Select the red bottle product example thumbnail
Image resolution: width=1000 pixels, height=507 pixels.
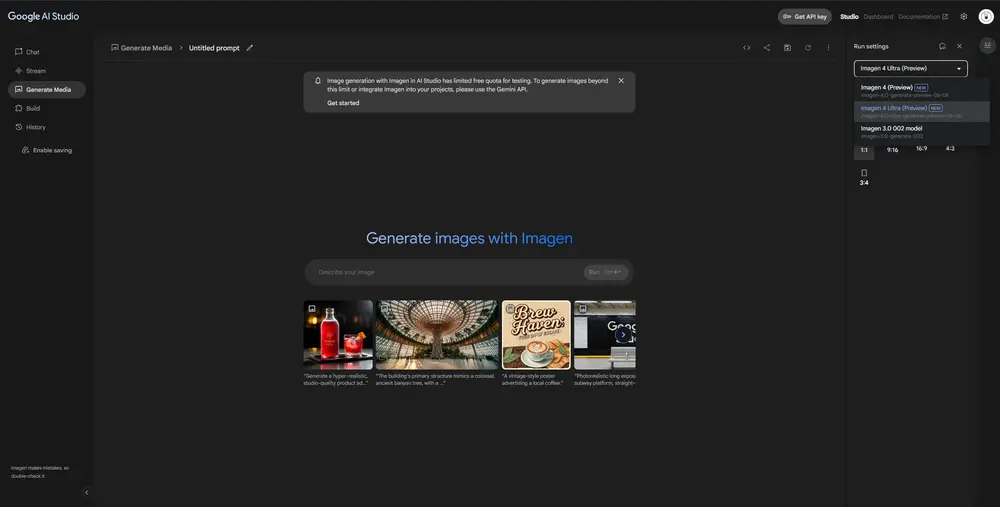338,335
